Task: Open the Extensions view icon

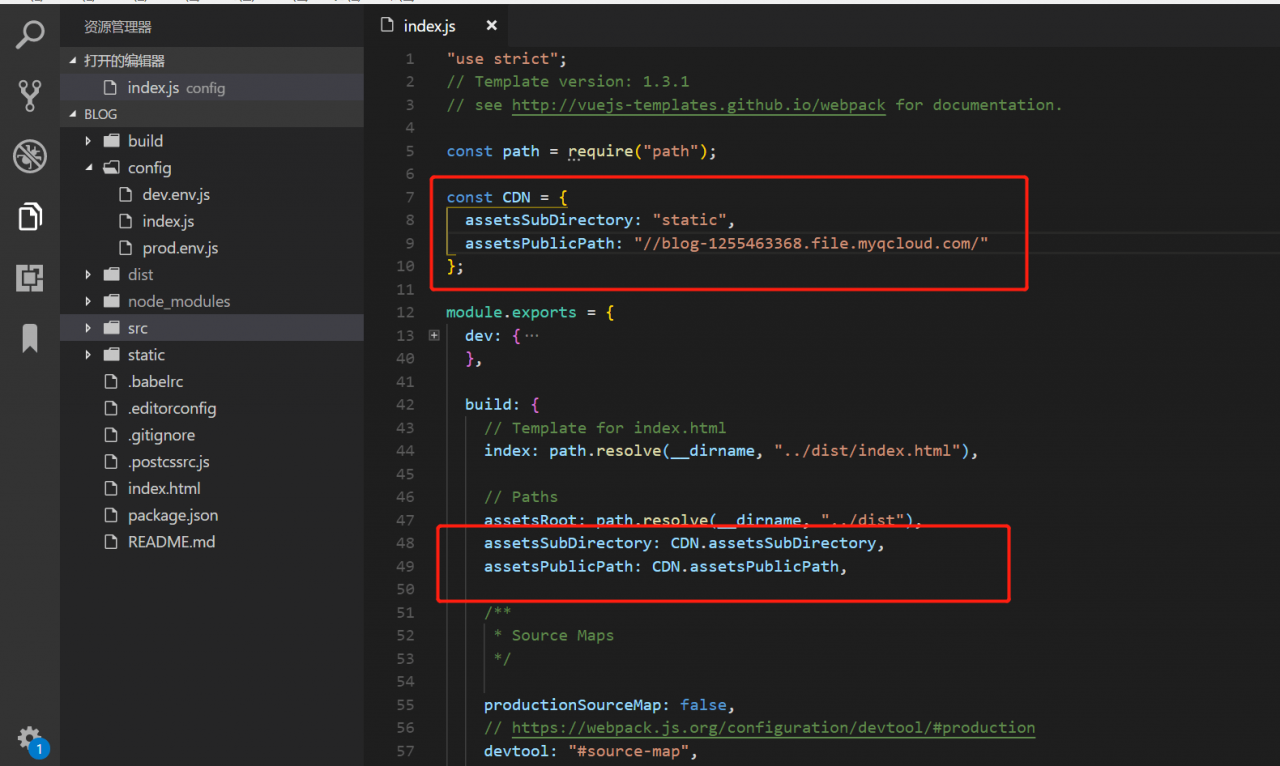Action: click(30, 278)
